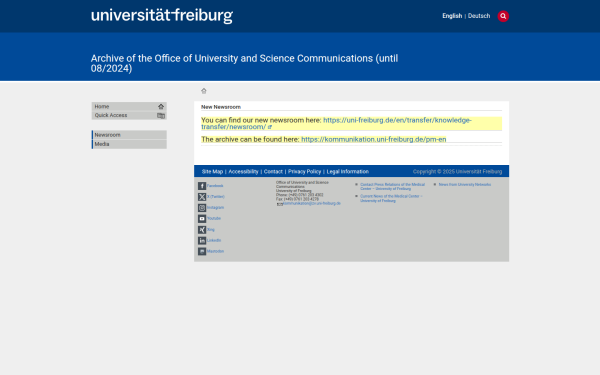Open the Home sidebar menu item

tap(129, 106)
